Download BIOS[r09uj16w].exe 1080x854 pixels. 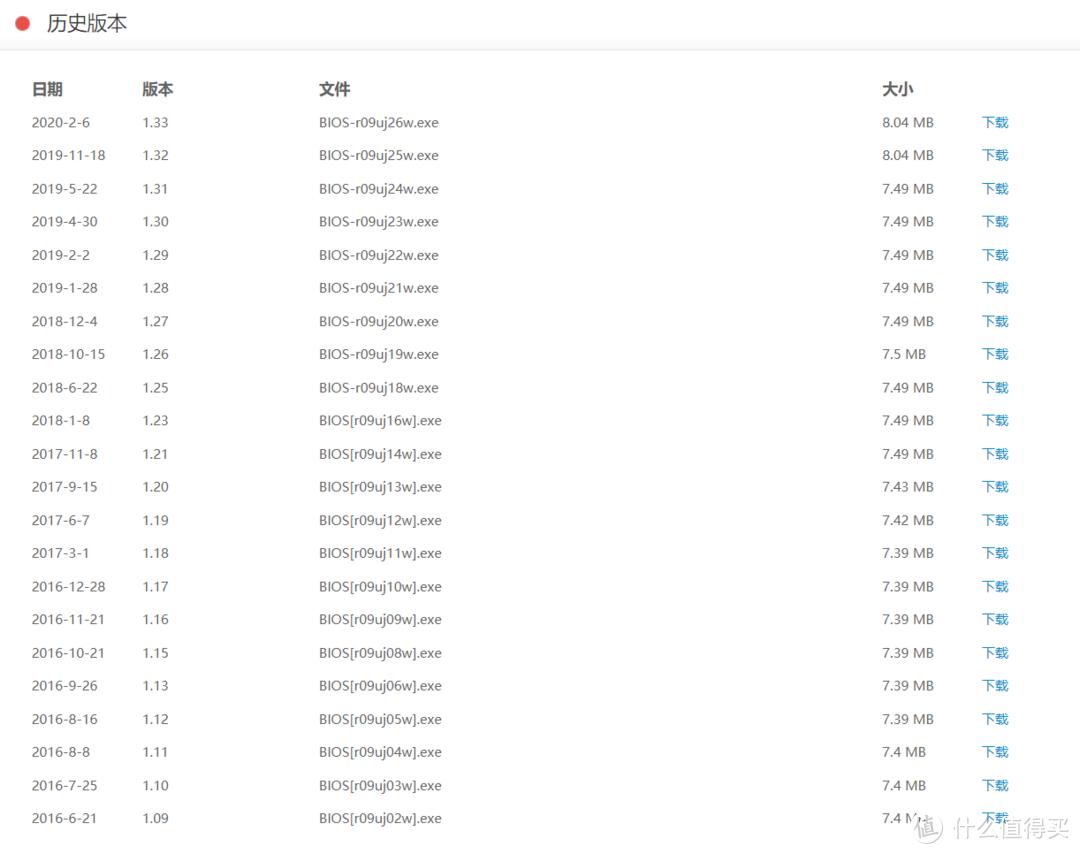pyautogui.click(x=995, y=421)
